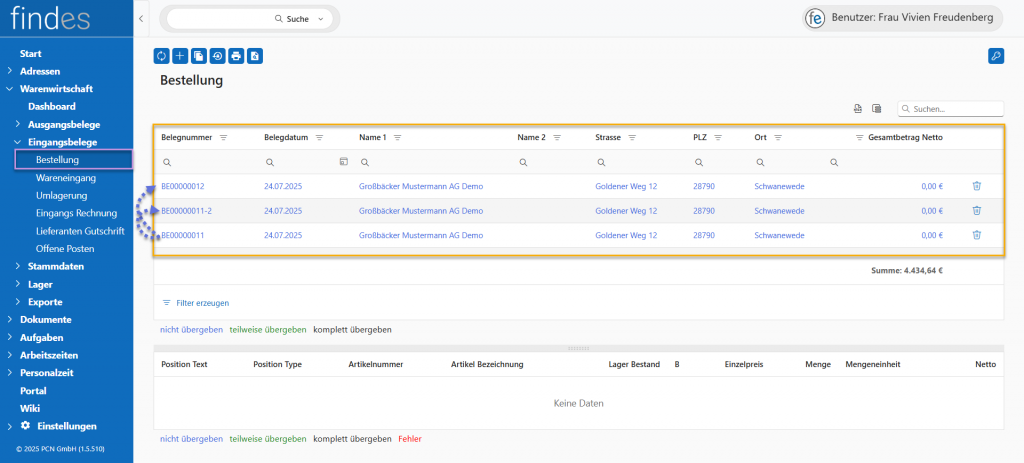Click the refresh icon above Bestellung
Viewport: 1024px width, 463px height.
click(x=162, y=56)
